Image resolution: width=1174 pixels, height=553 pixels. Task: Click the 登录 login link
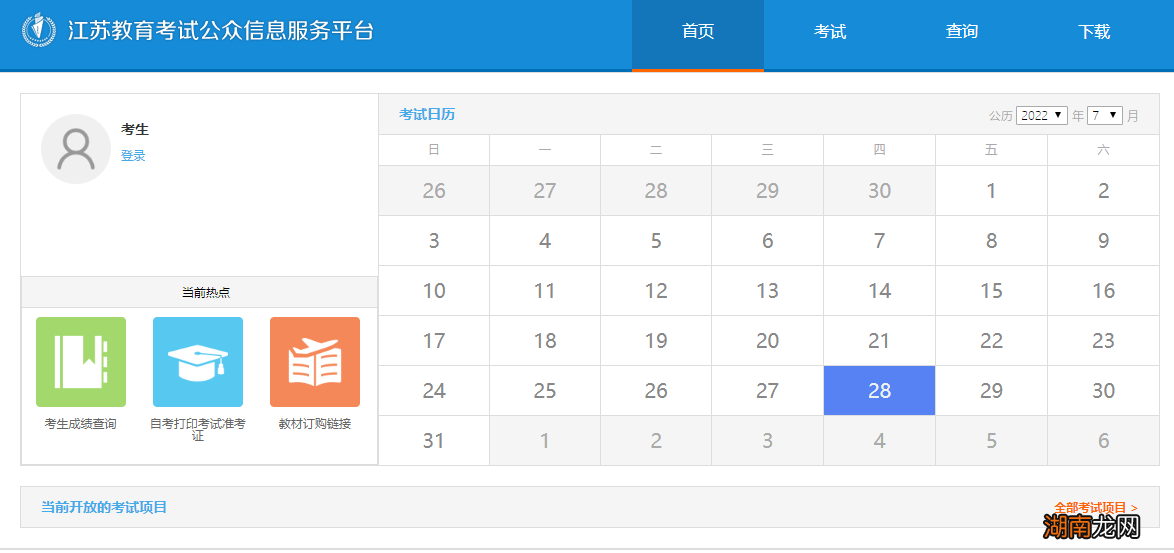133,156
